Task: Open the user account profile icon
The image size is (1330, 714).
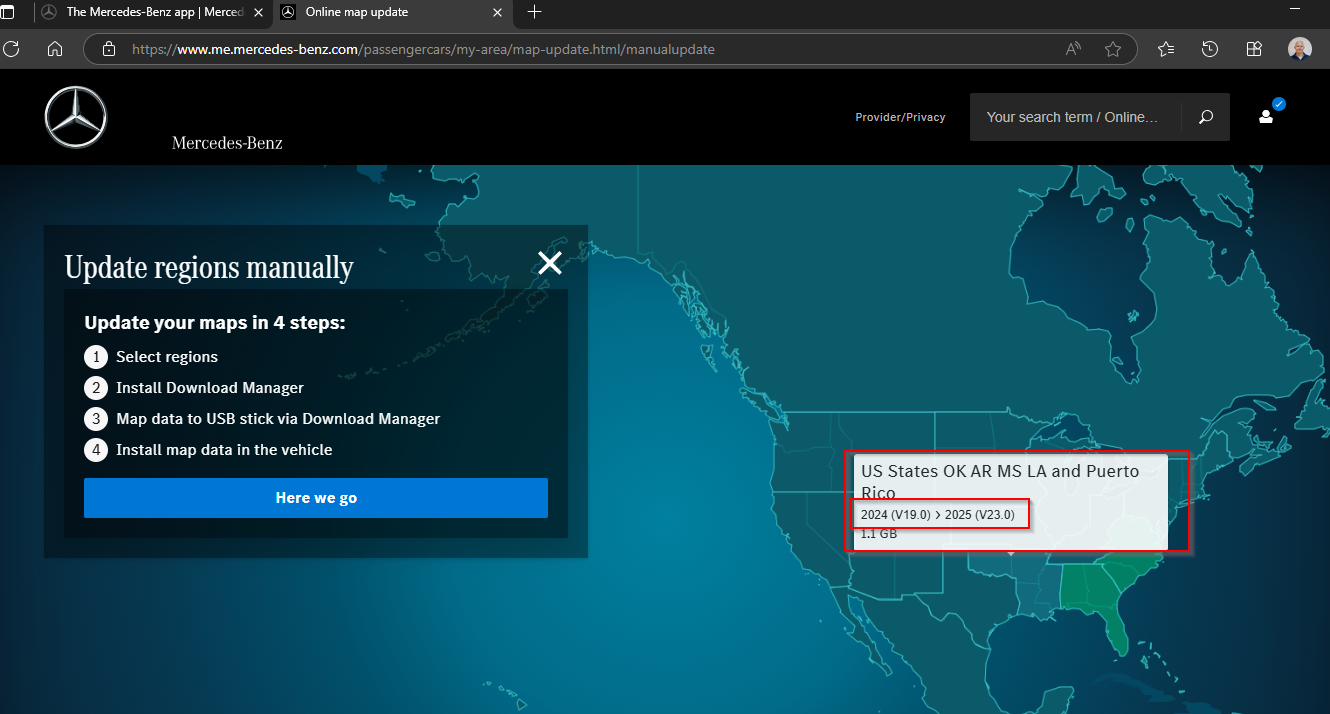Action: click(1266, 117)
